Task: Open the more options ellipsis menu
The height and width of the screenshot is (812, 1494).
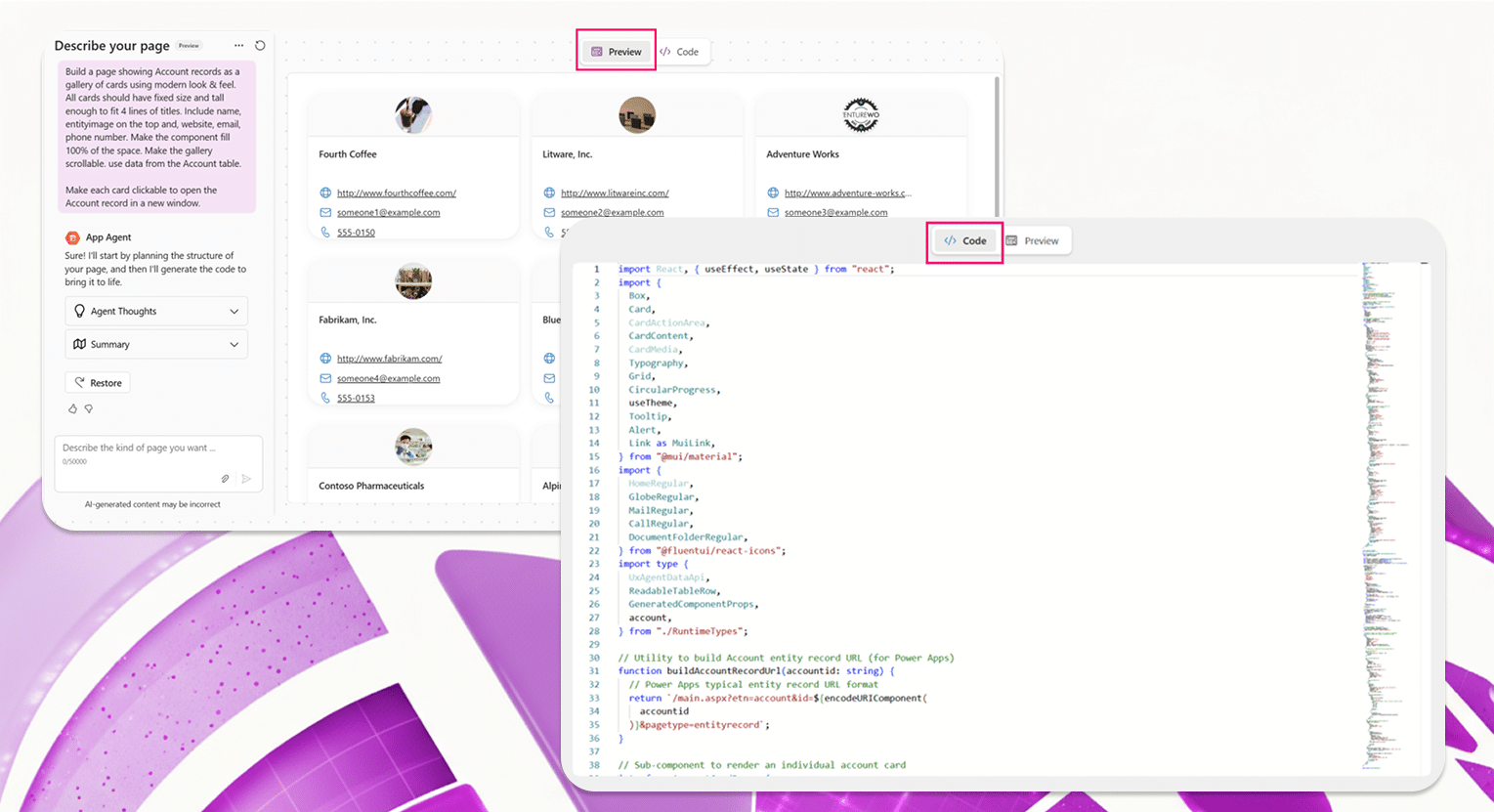Action: coord(238,46)
